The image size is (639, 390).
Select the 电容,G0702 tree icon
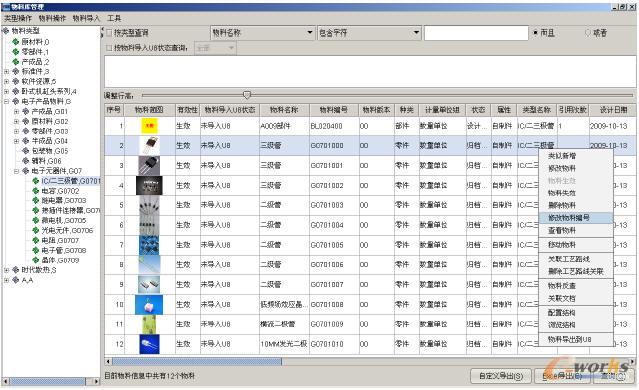tap(36, 191)
